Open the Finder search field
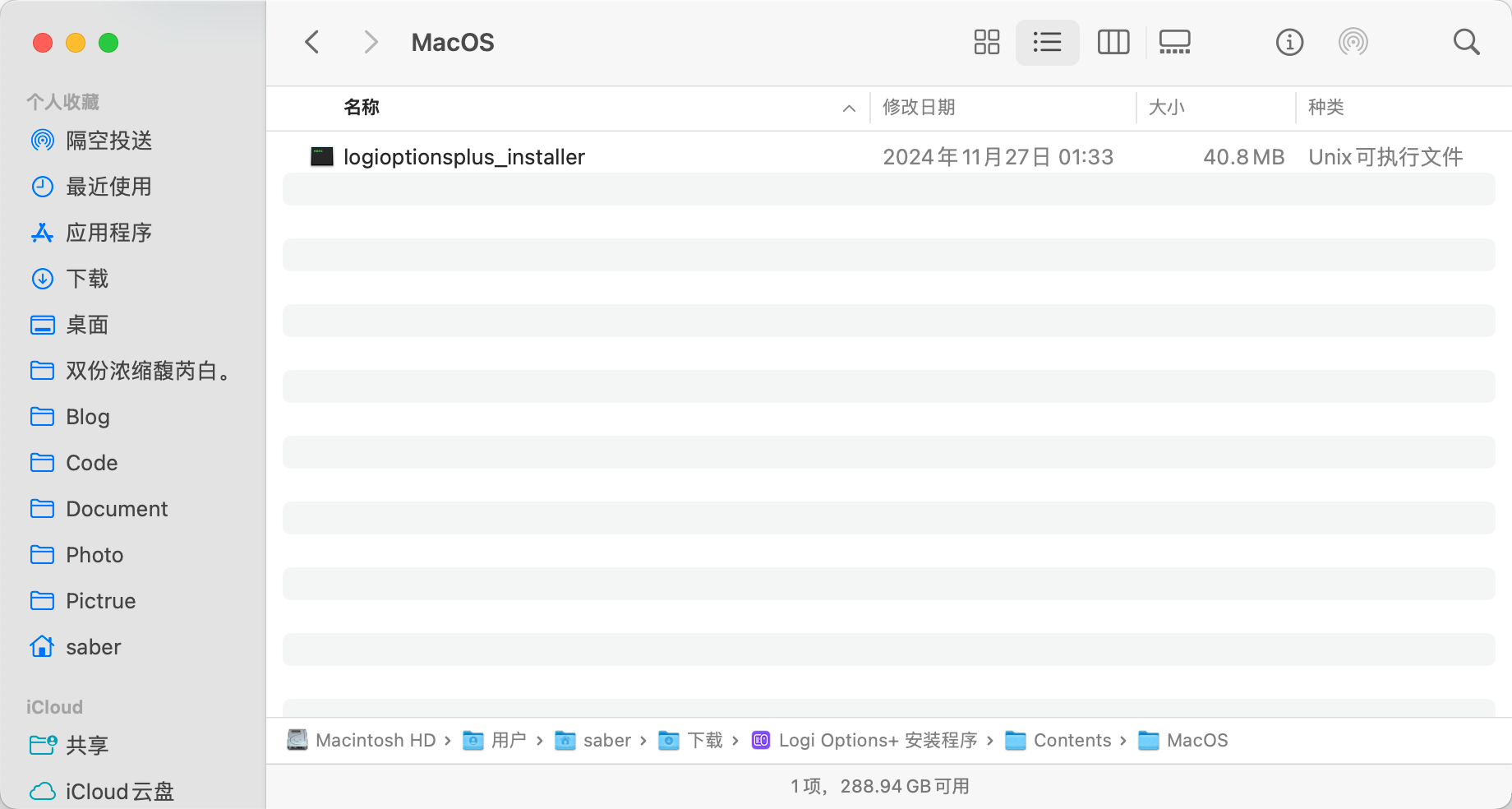The image size is (1512, 809). pos(1466,42)
